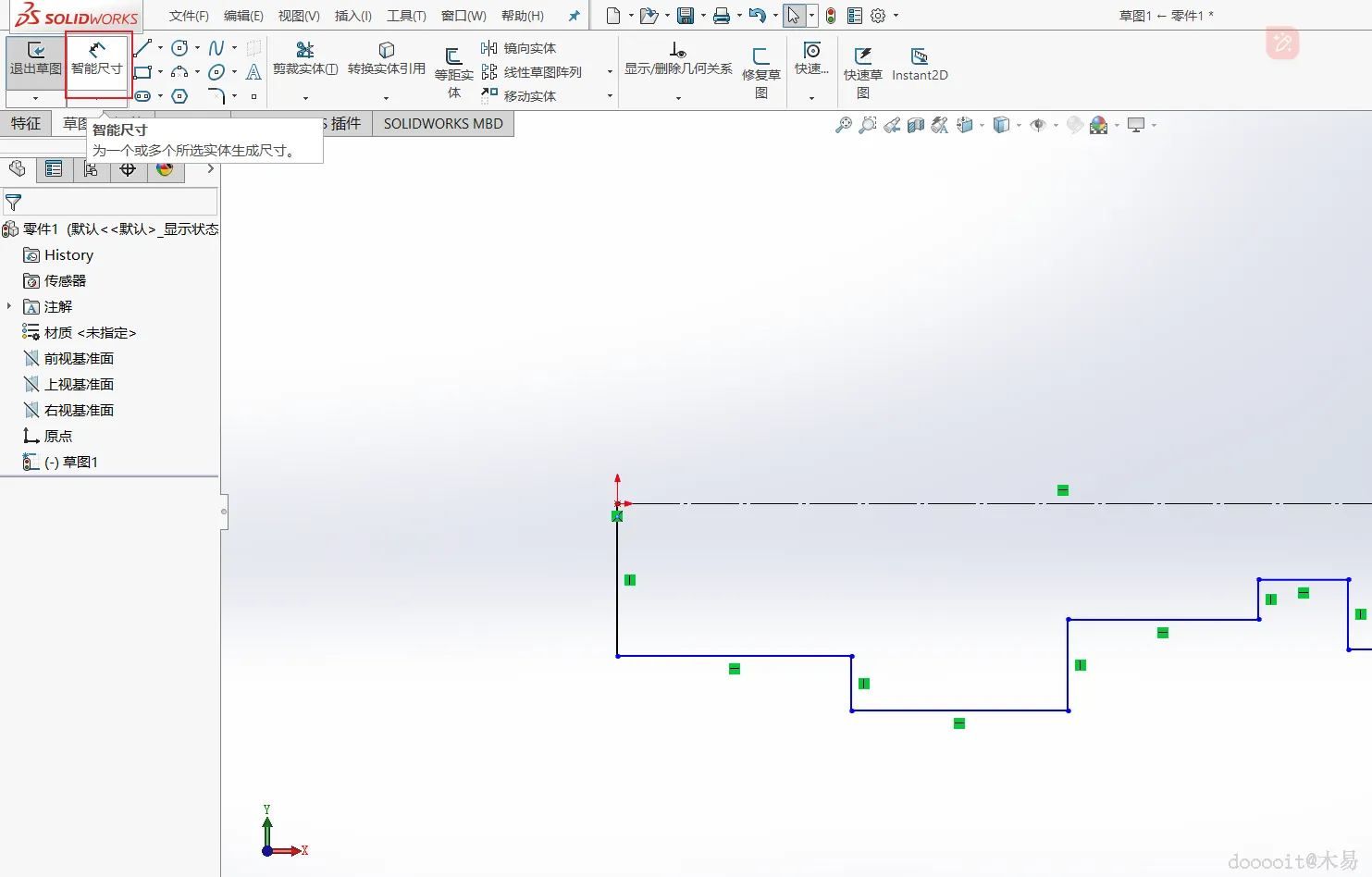Click Trim Entities (剪裁实体)
This screenshot has height=877, width=1372.
pos(305,58)
